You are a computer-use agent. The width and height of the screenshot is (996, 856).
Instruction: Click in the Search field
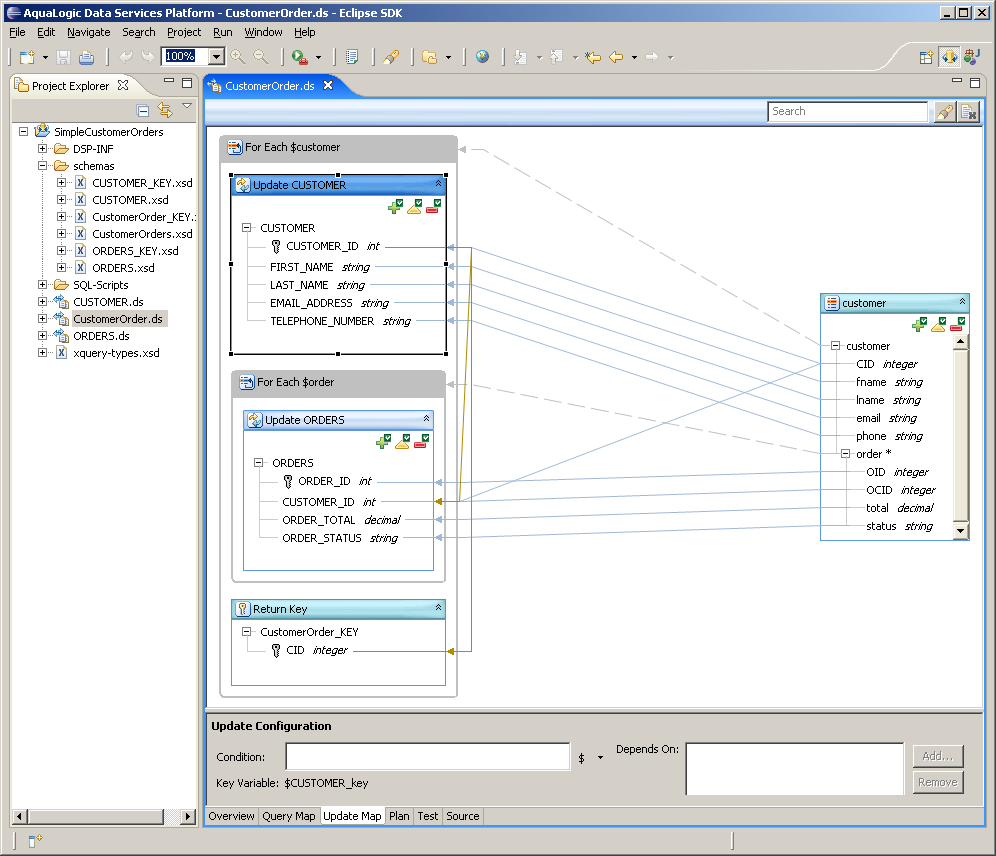[848, 112]
